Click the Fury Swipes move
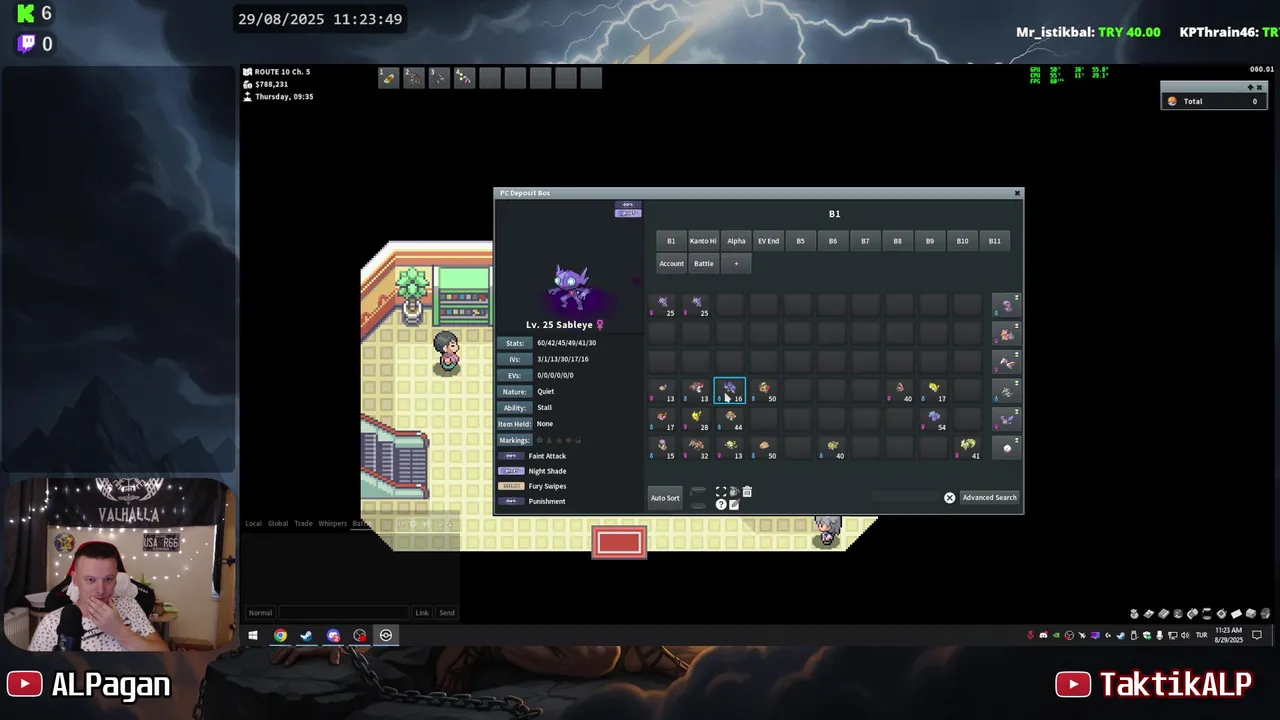Screen dimensions: 1280x720 [x=546, y=486]
